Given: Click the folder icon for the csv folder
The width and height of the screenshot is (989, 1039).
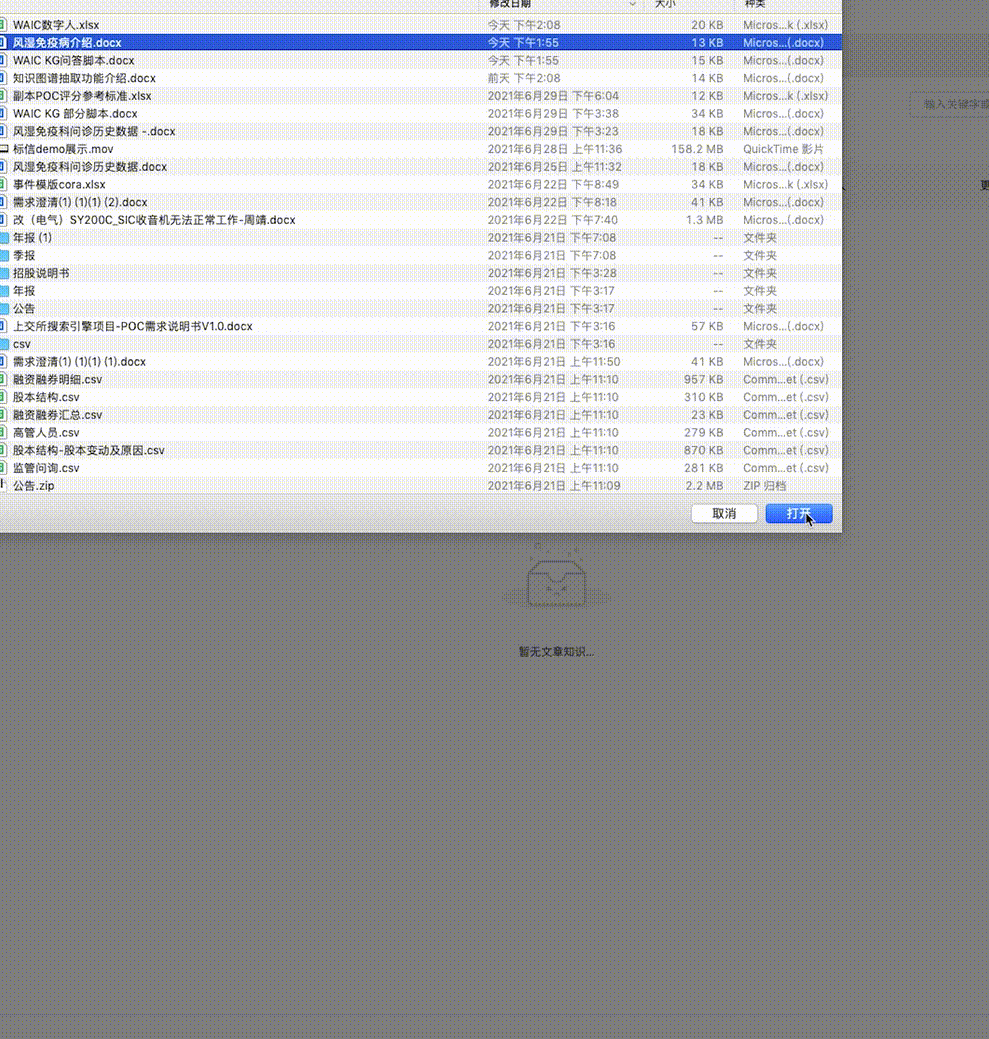Looking at the screenshot, I should (4, 344).
